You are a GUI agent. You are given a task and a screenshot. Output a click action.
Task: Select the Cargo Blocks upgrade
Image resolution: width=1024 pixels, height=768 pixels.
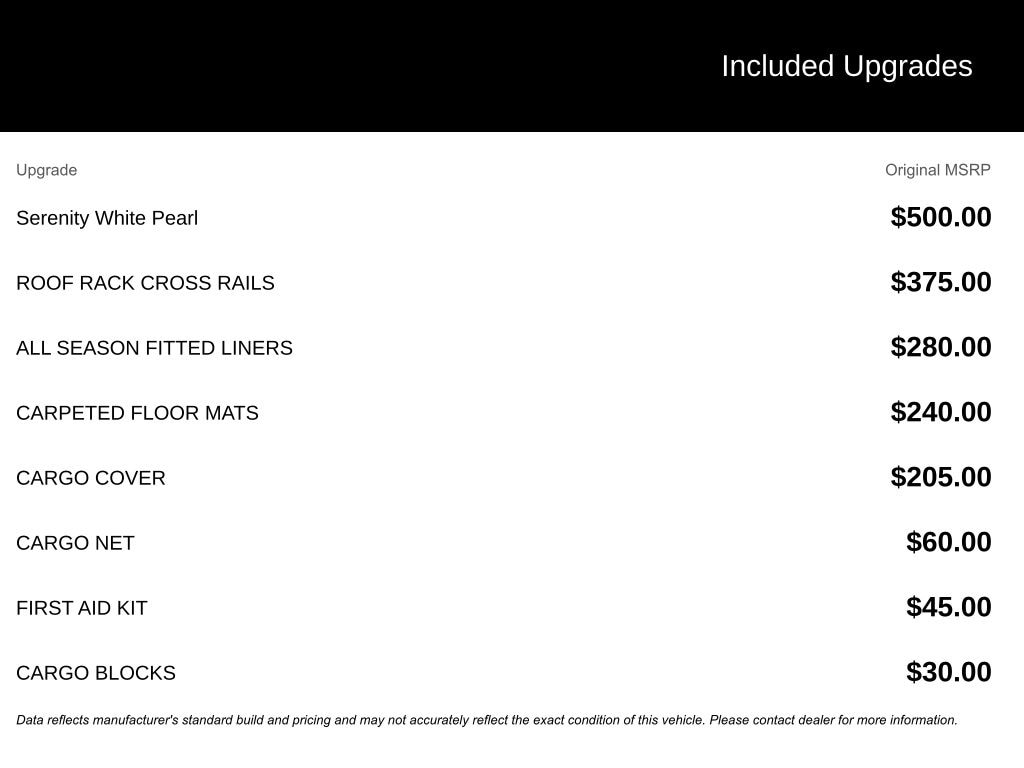(x=96, y=673)
